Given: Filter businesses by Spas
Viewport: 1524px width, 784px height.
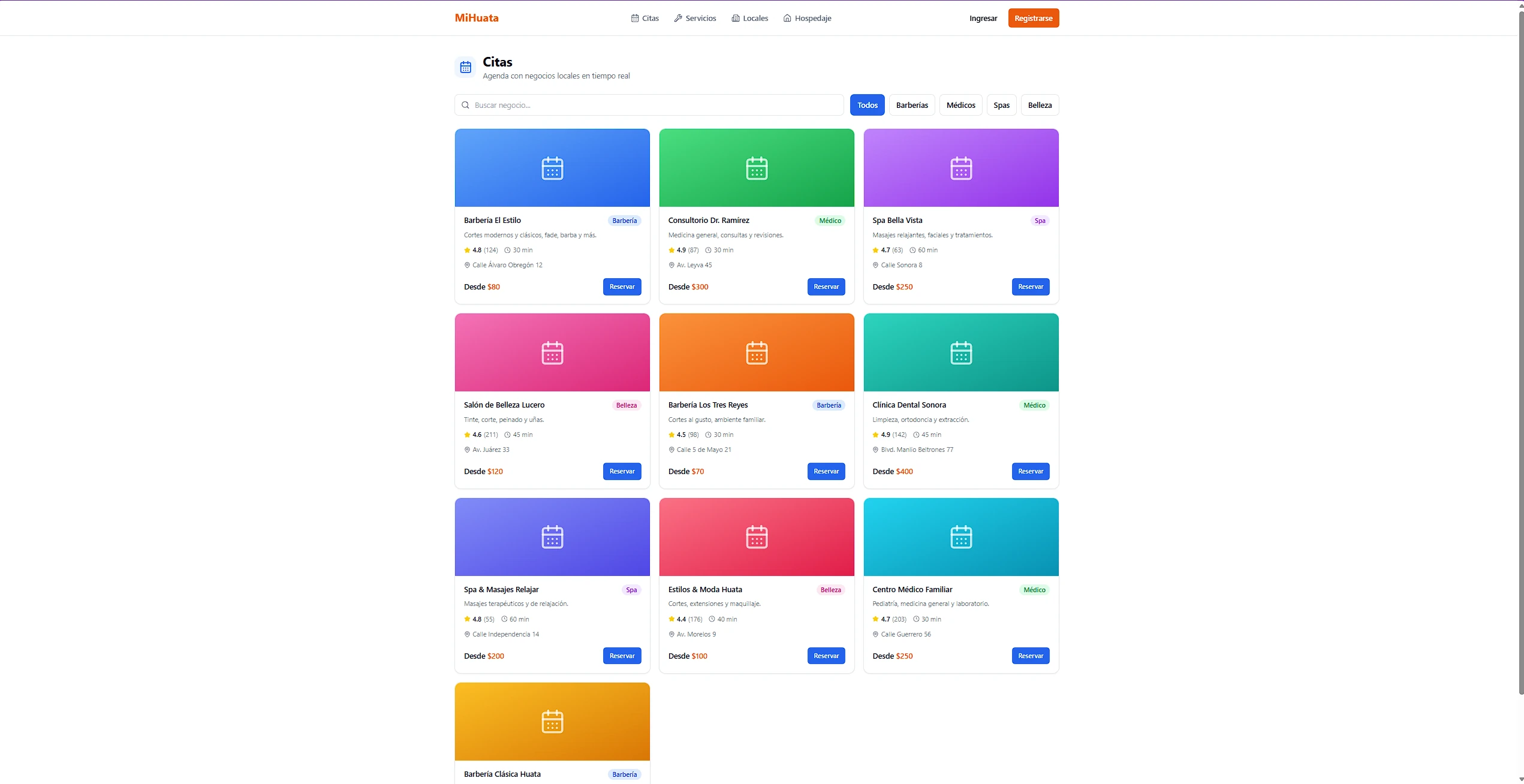Looking at the screenshot, I should point(1001,105).
